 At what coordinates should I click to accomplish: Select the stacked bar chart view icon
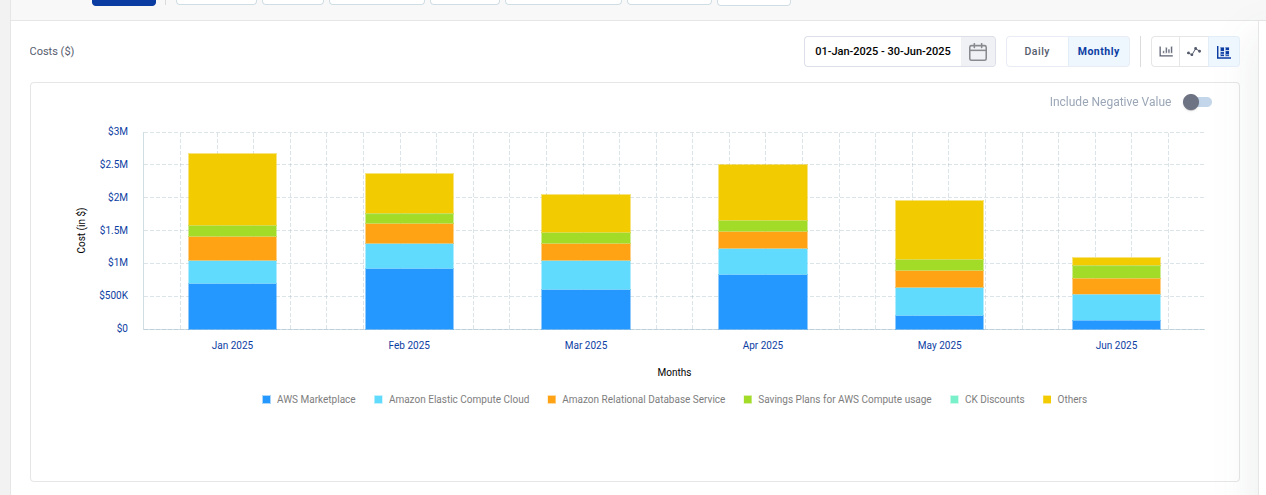(x=1223, y=52)
